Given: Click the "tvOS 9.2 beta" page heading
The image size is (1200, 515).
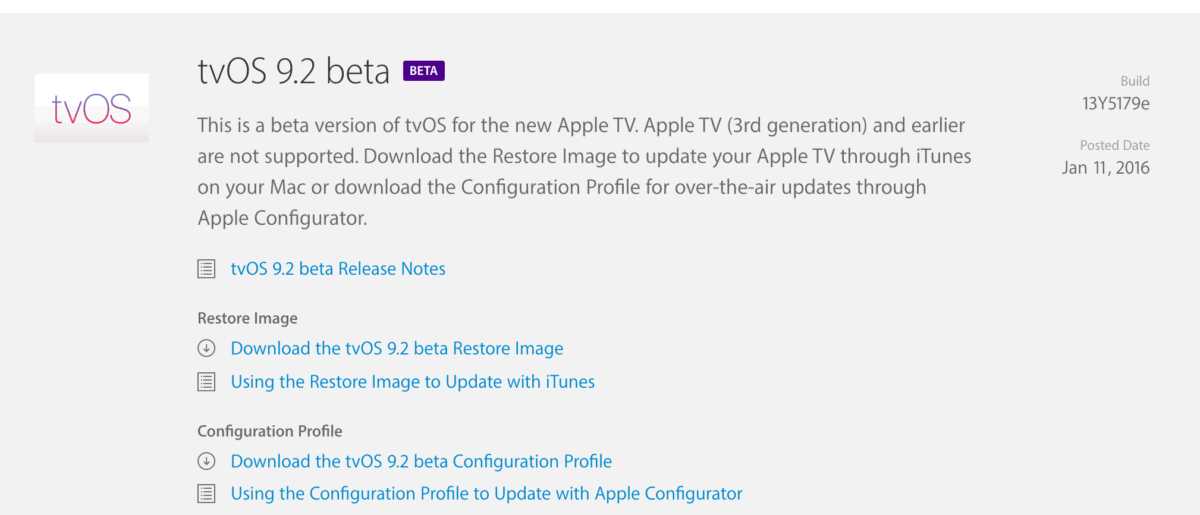Looking at the screenshot, I should coord(293,72).
